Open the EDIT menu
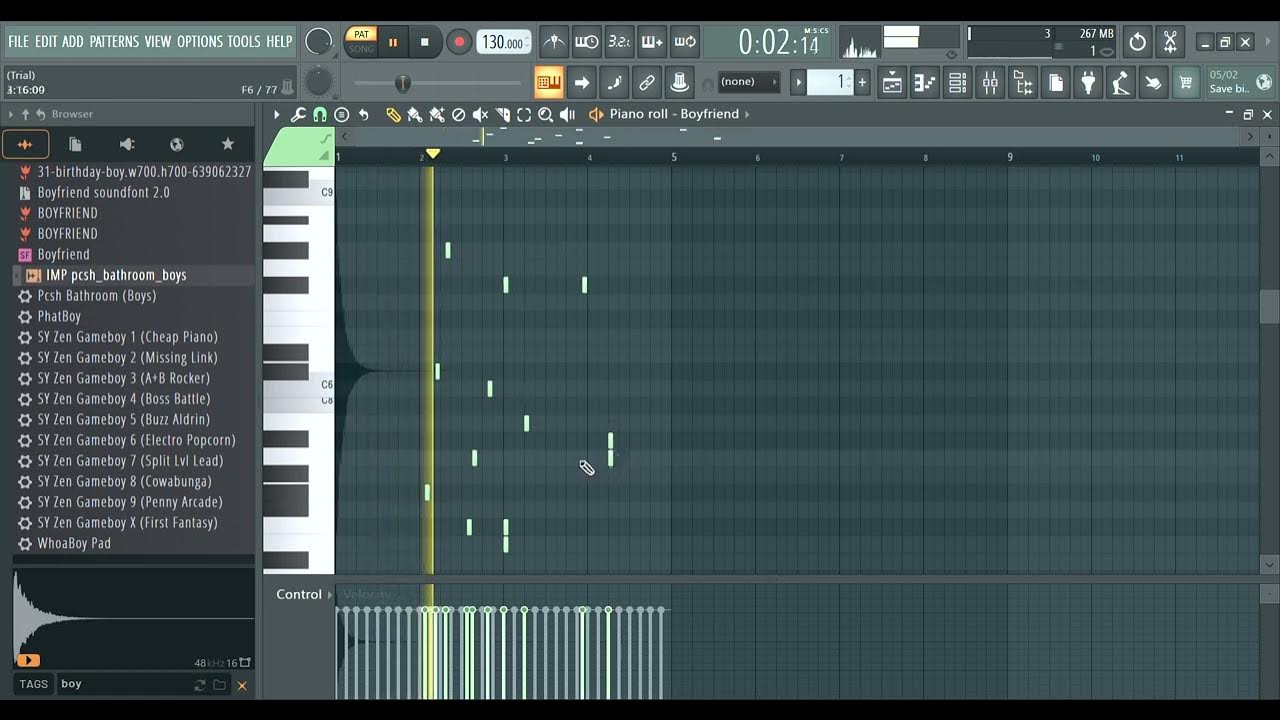1280x720 pixels. click(x=46, y=41)
